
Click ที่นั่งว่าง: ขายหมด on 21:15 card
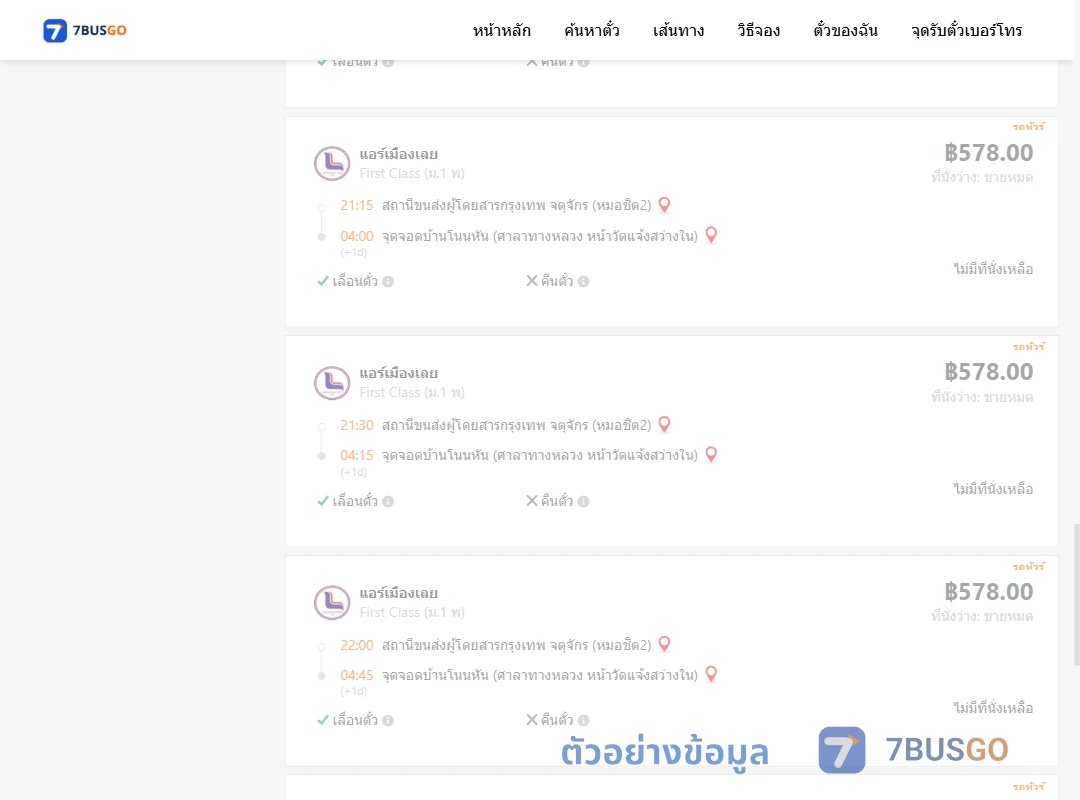coord(982,177)
